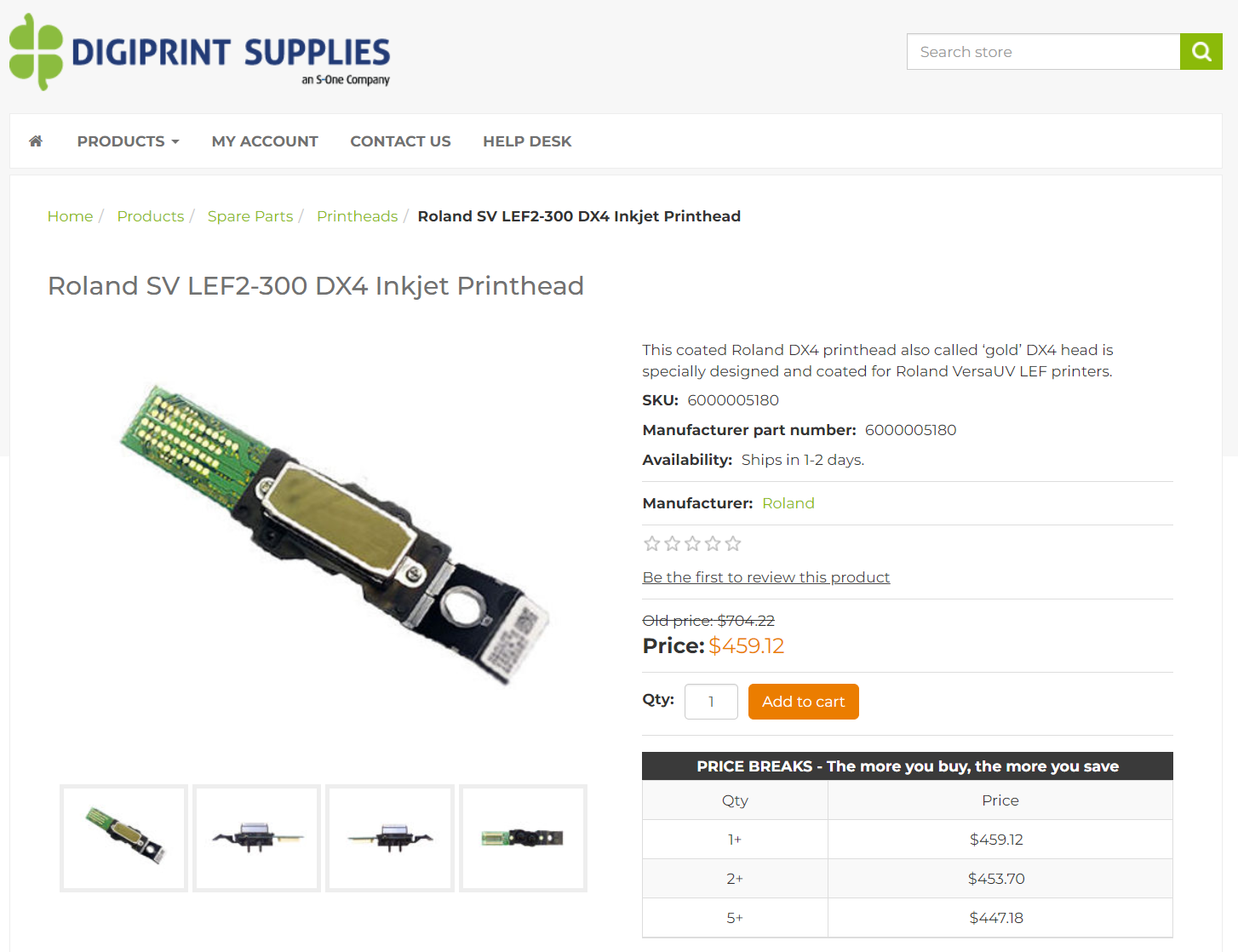This screenshot has height=952, width=1238.
Task: Rate the product with the third star
Action: pyautogui.click(x=692, y=543)
